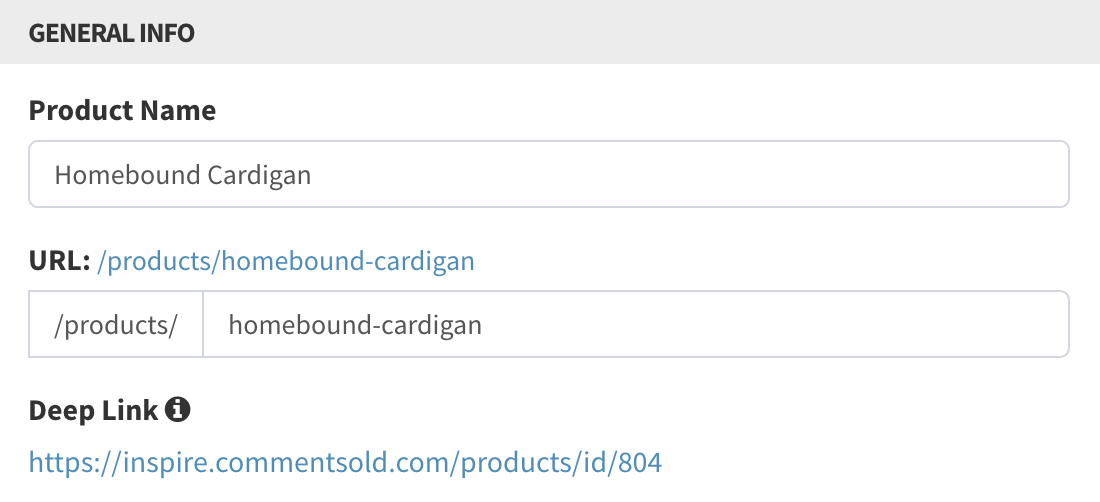
Task: Click the gray General Info header bar
Action: [550, 32]
